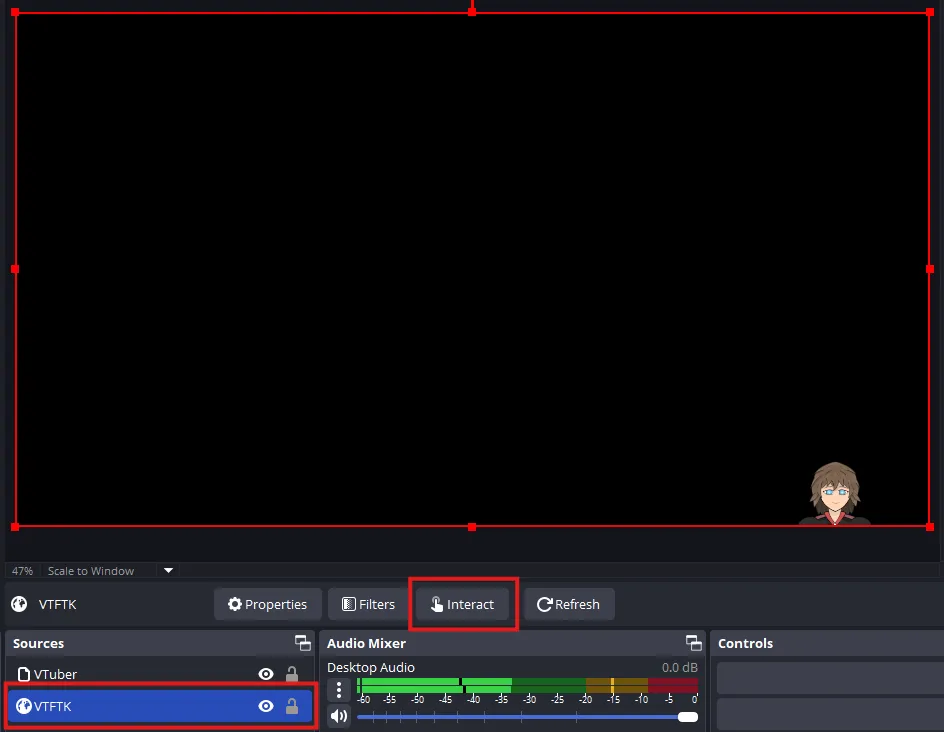The width and height of the screenshot is (944, 732).
Task: Click the document icon beside VTuber source
Action: coord(24,674)
